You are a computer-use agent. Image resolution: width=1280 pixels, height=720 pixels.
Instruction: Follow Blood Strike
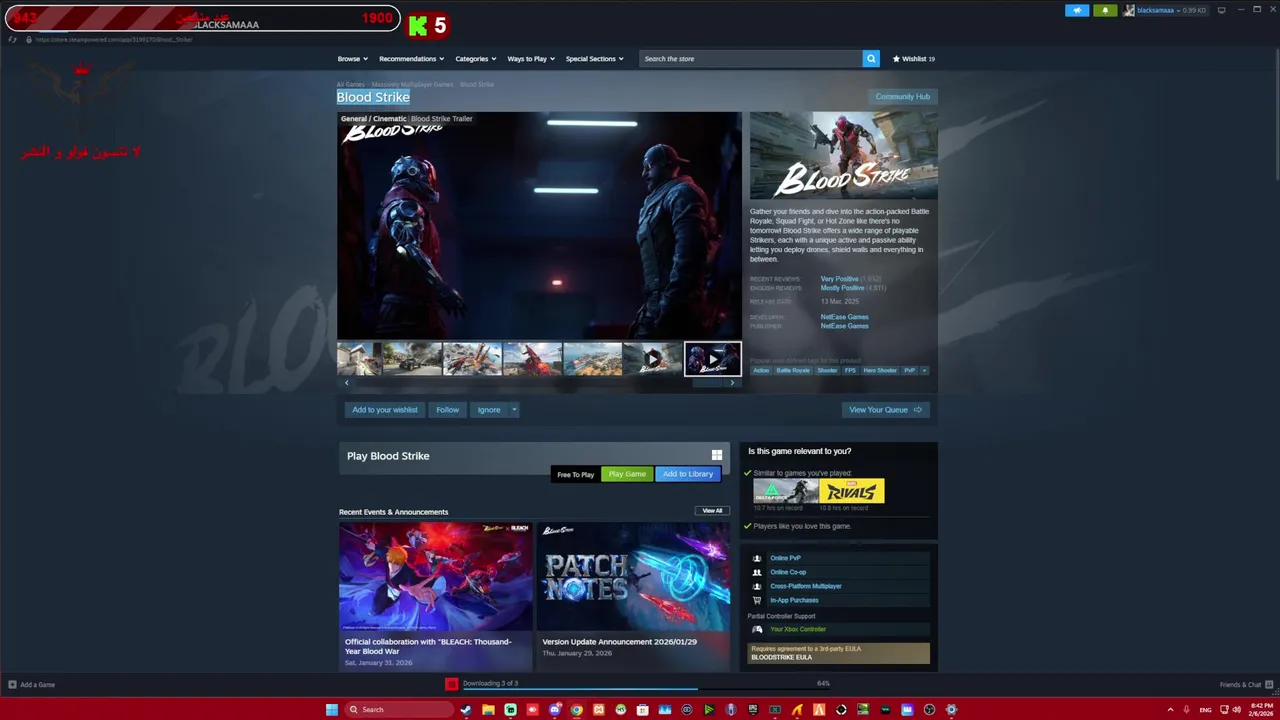(447, 409)
